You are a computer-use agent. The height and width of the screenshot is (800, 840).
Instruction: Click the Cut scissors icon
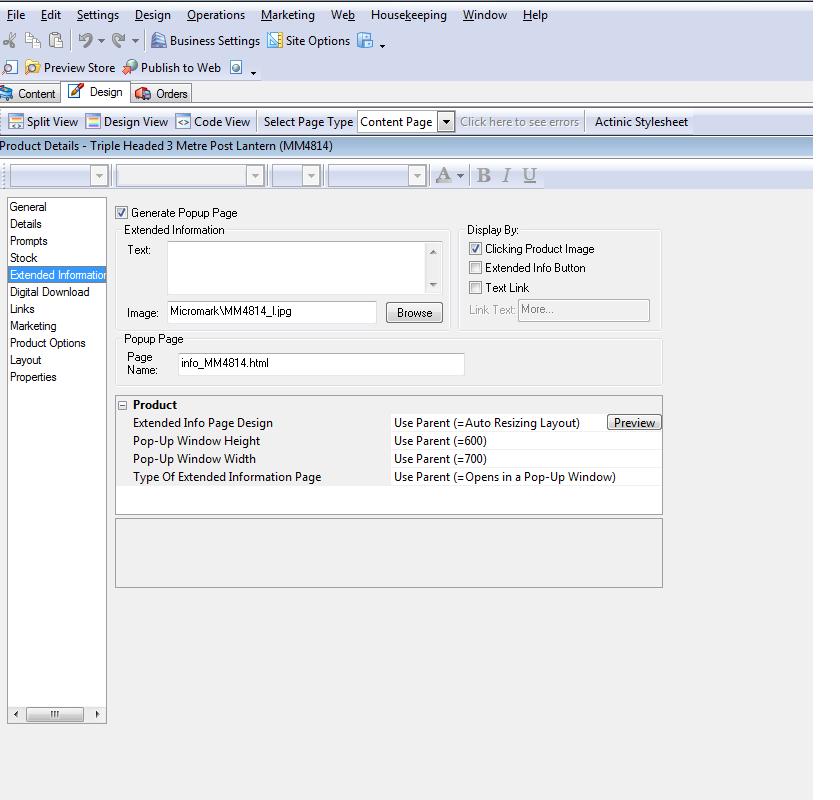10,41
